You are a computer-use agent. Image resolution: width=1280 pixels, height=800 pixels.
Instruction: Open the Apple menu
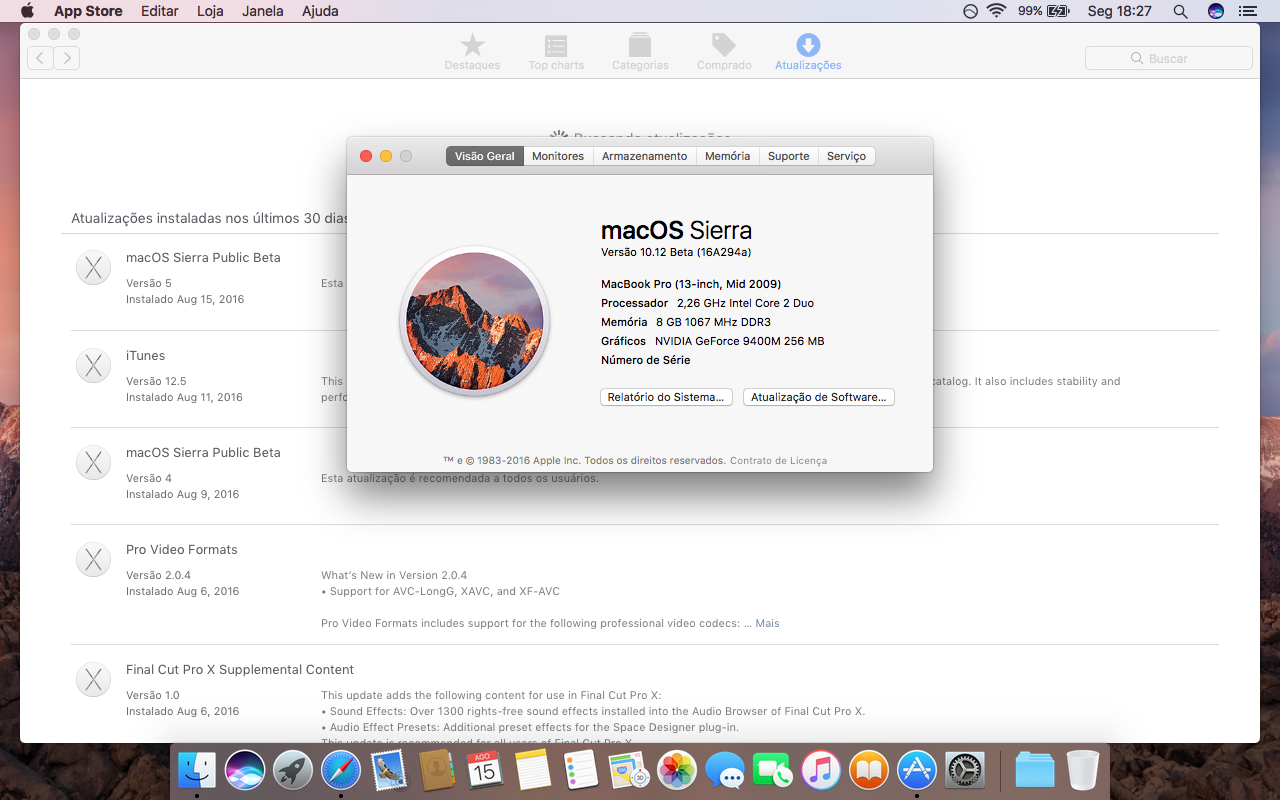click(27, 11)
